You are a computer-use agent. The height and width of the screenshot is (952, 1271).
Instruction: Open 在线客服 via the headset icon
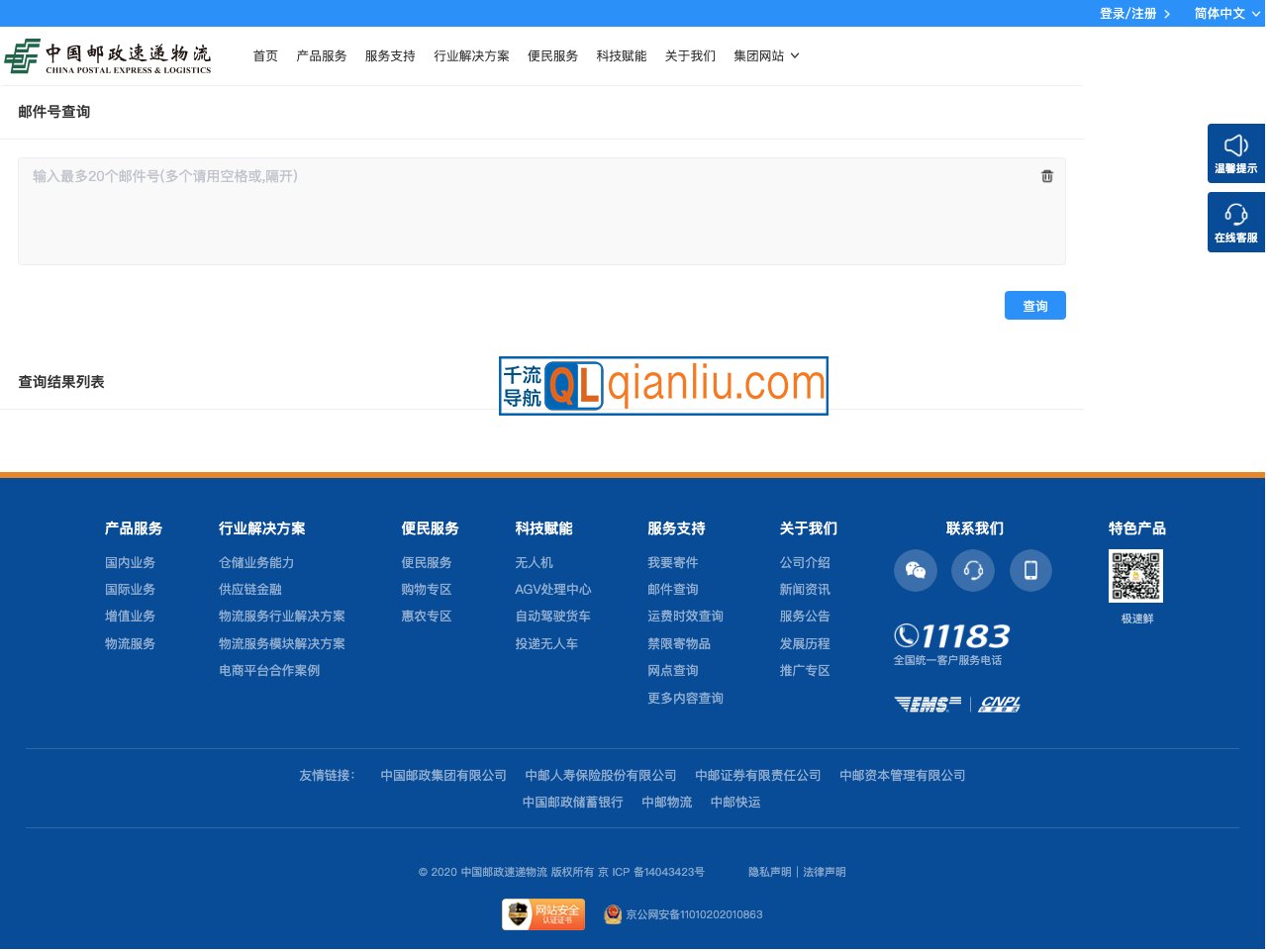1235,222
